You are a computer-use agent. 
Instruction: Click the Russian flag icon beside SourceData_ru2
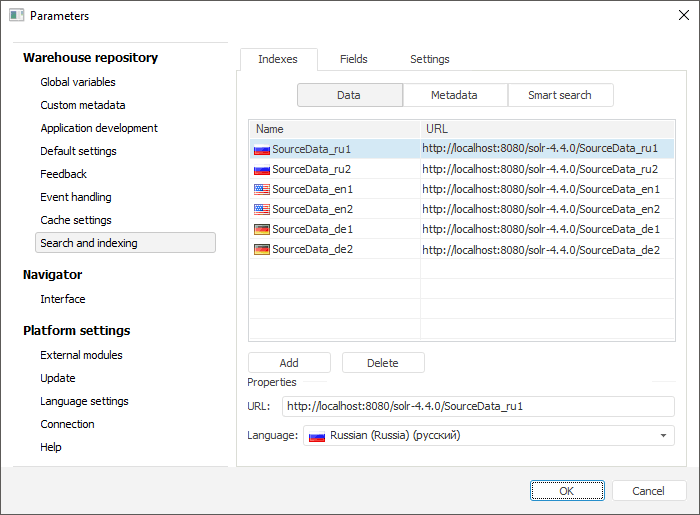click(x=262, y=169)
